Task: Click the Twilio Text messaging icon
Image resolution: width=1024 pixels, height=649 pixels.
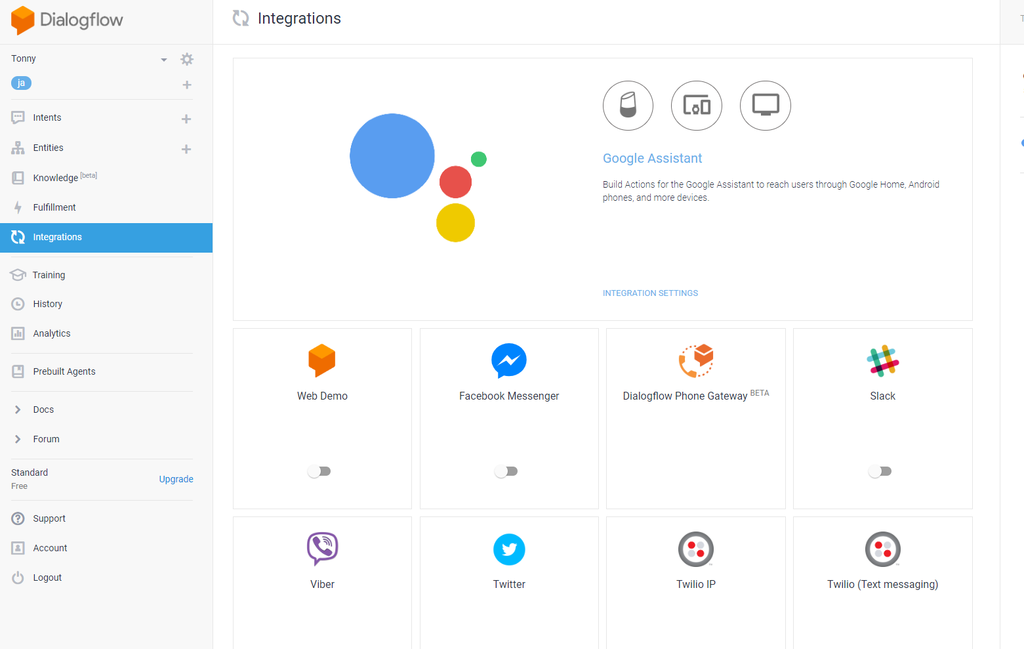Action: click(x=883, y=549)
